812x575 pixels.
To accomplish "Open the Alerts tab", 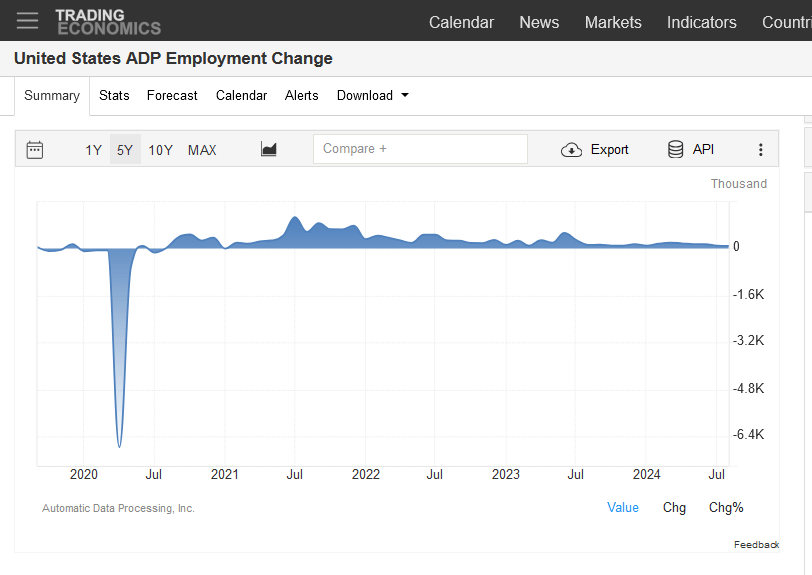I will [x=301, y=96].
